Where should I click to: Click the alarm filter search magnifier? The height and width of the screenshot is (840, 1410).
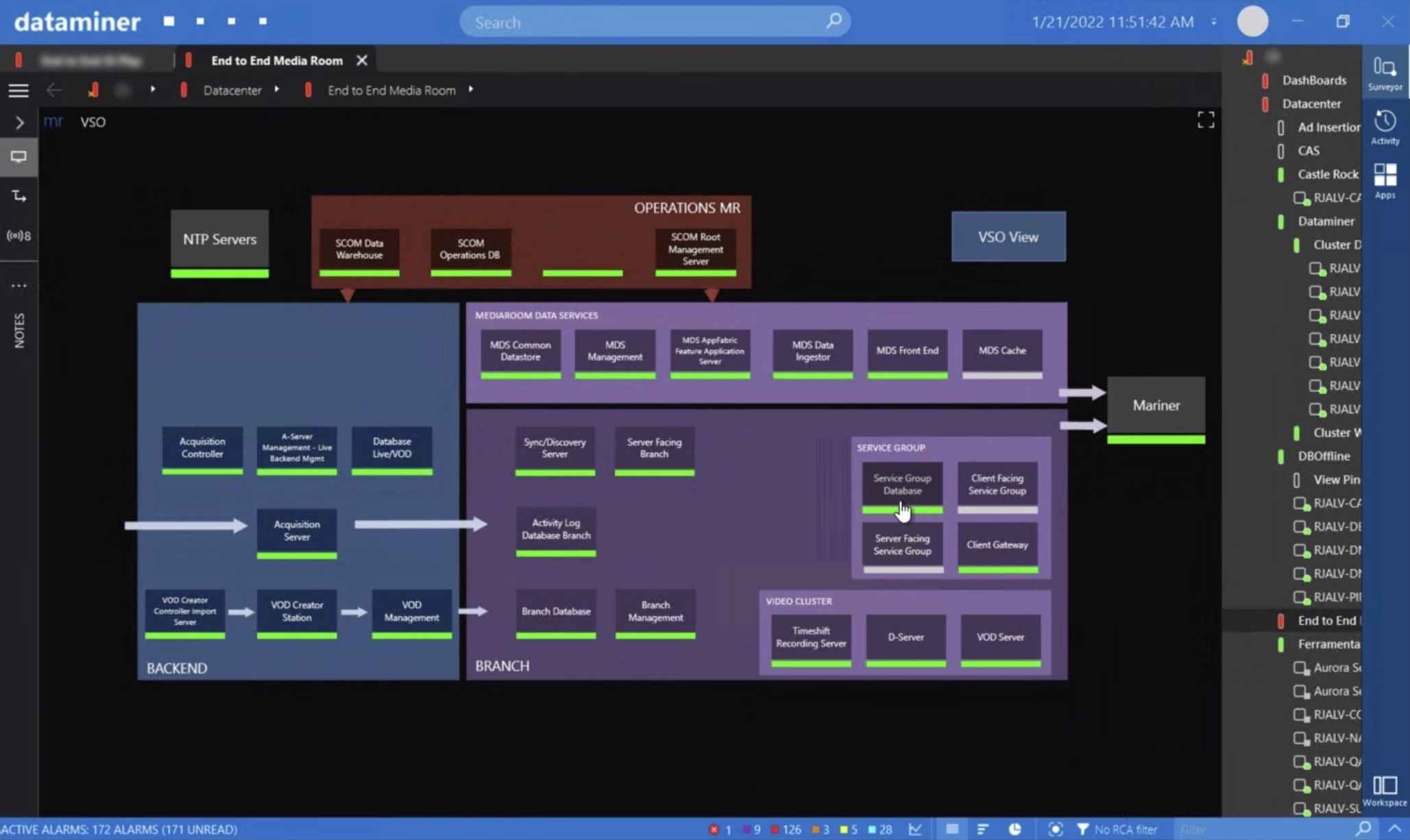(x=1363, y=828)
